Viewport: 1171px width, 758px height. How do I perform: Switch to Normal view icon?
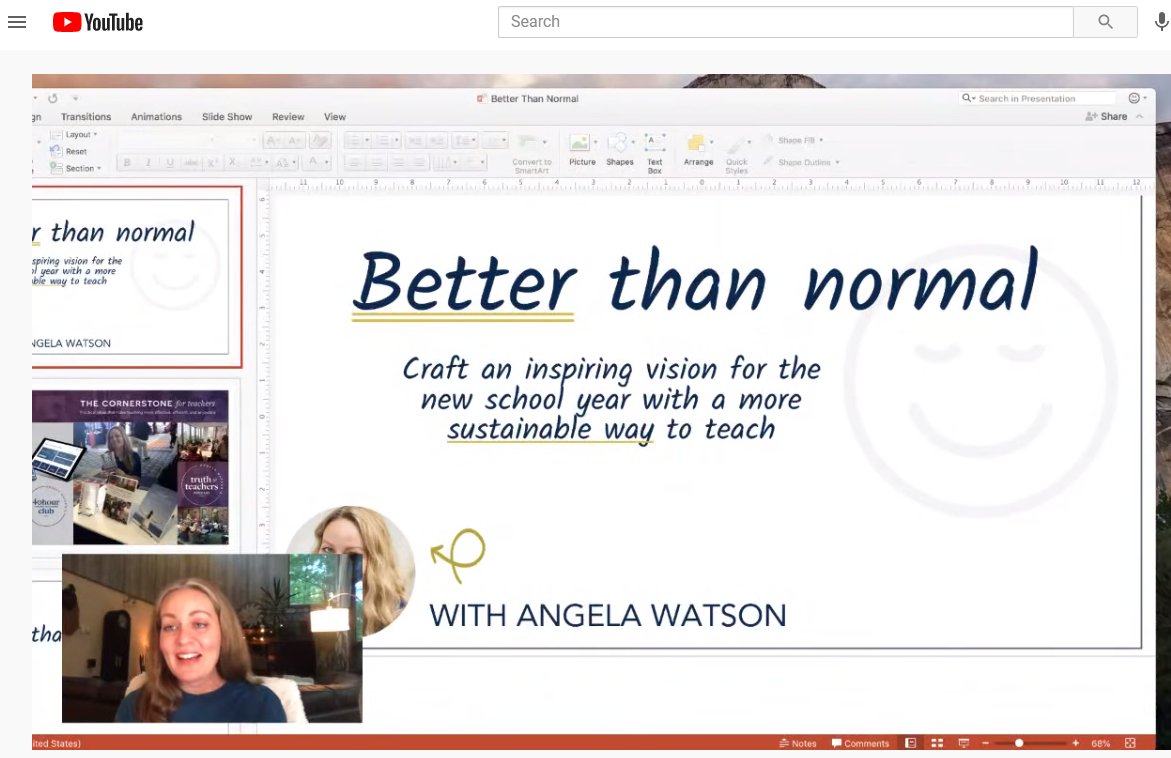(910, 743)
